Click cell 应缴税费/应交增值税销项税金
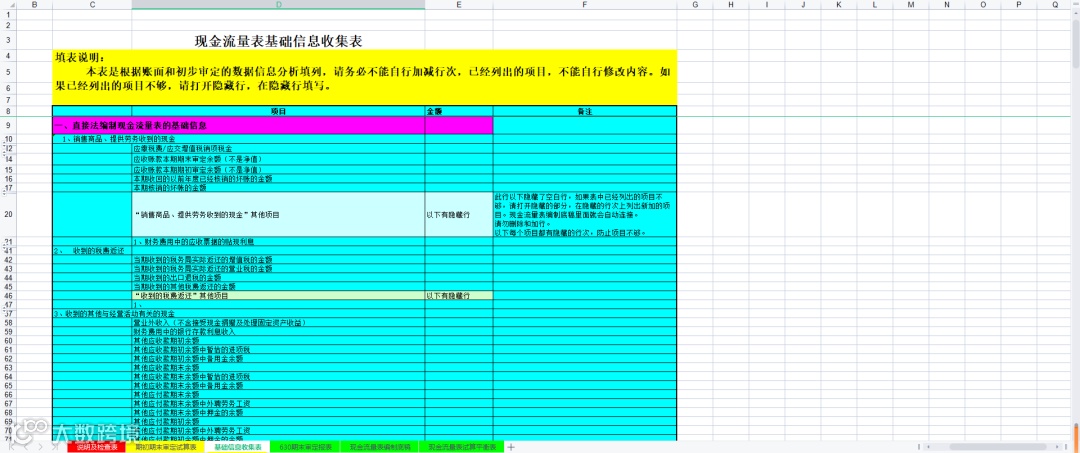This screenshot has width=1080, height=453. point(278,149)
